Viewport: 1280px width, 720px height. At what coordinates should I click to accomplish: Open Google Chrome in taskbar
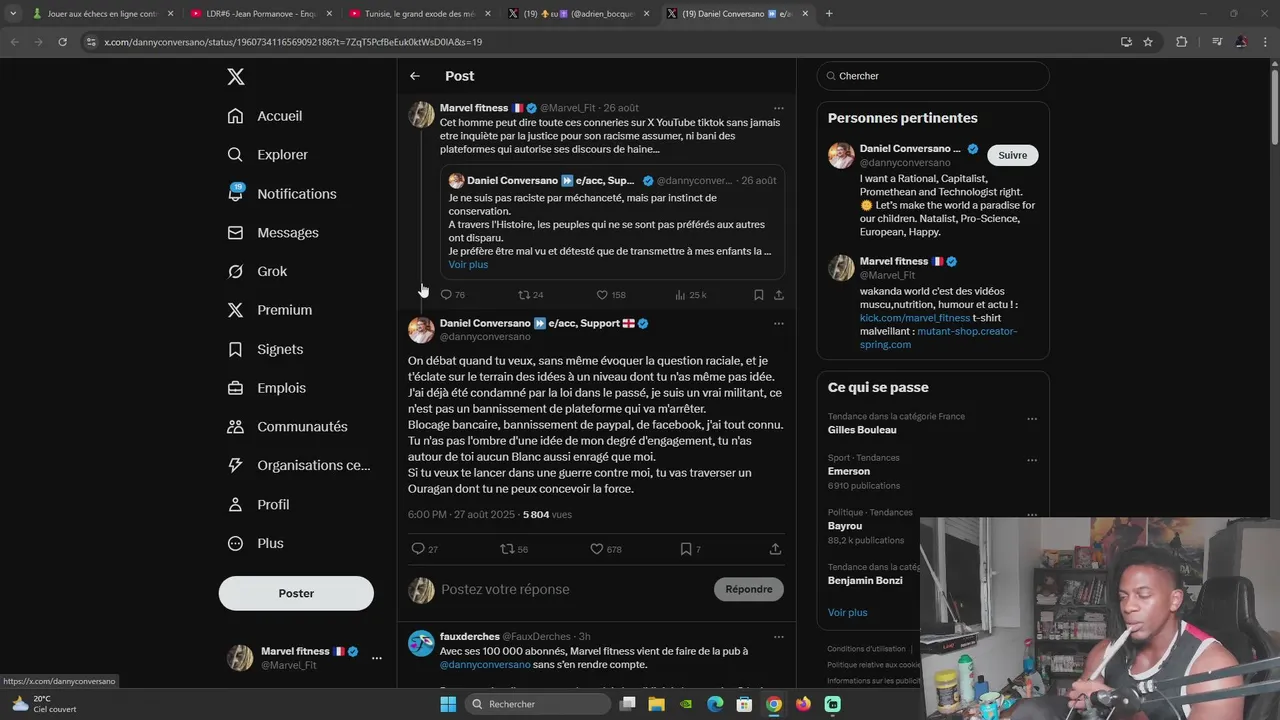click(x=774, y=704)
